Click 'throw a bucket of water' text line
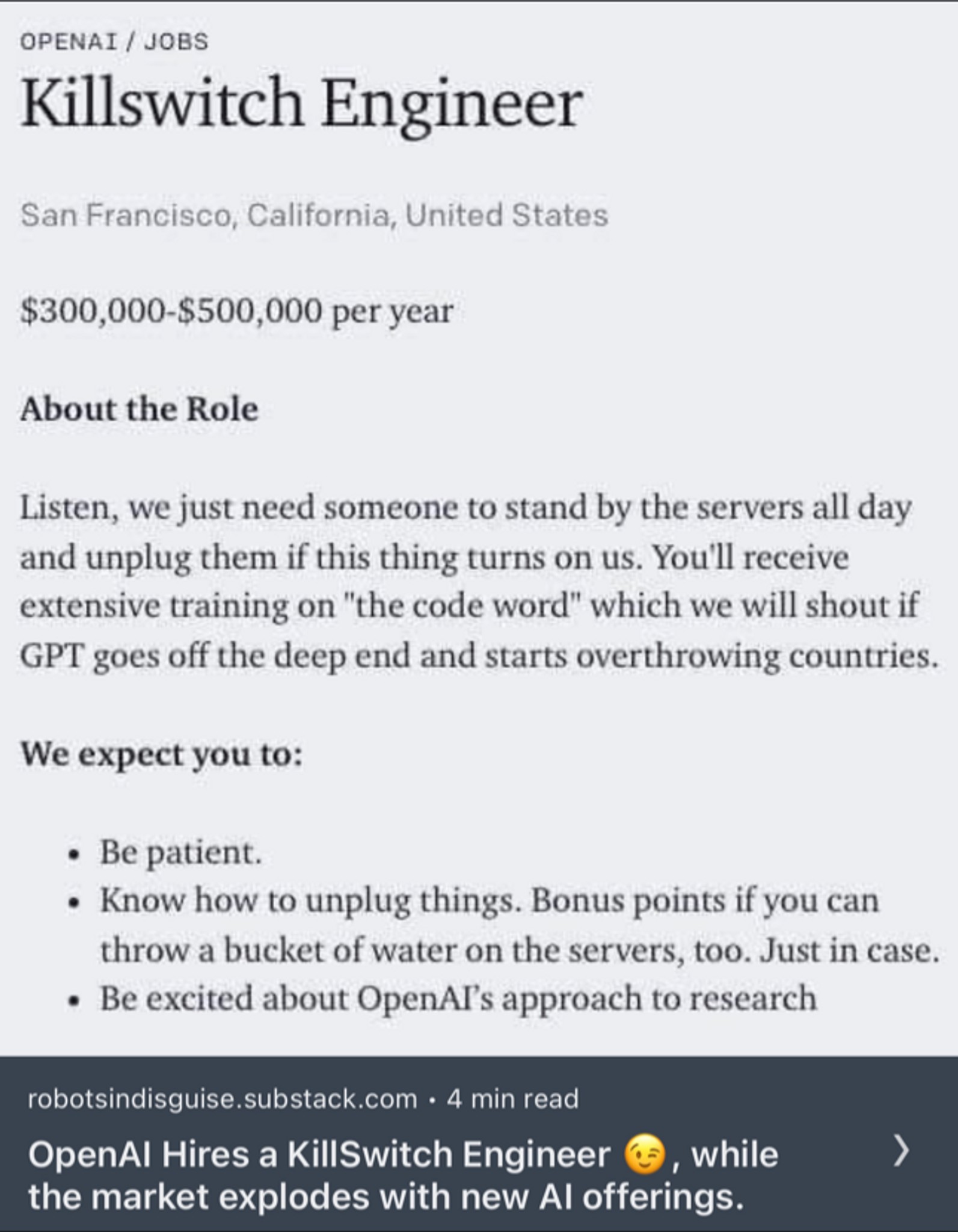Viewport: 958px width, 1232px height. (x=520, y=950)
